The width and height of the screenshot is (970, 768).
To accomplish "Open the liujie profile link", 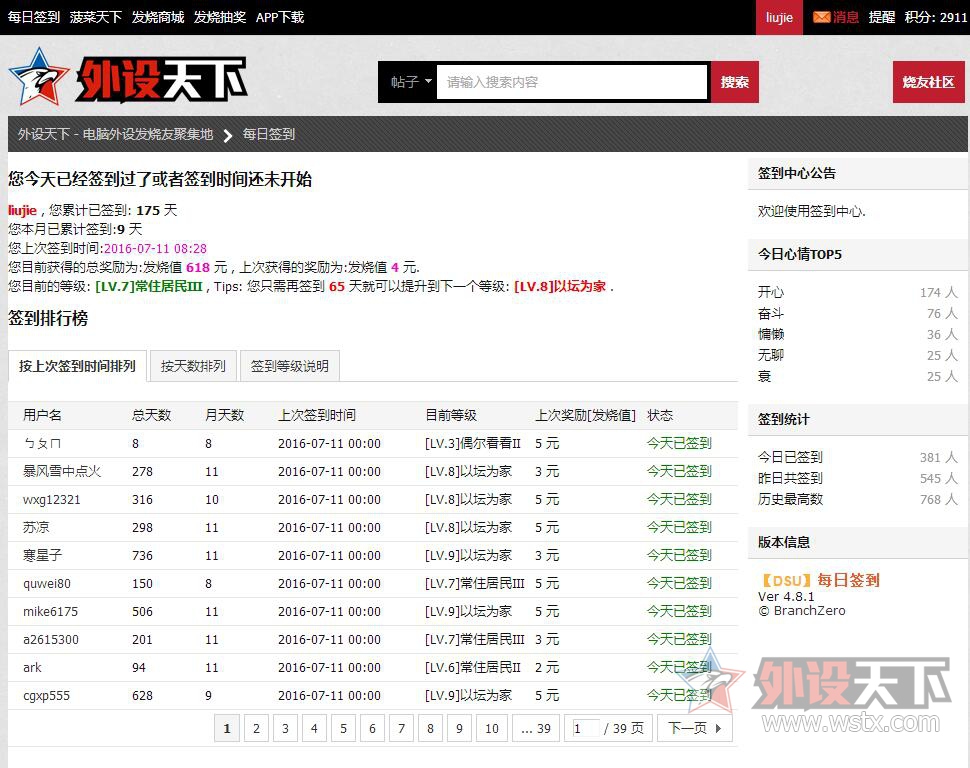I will coord(21,210).
